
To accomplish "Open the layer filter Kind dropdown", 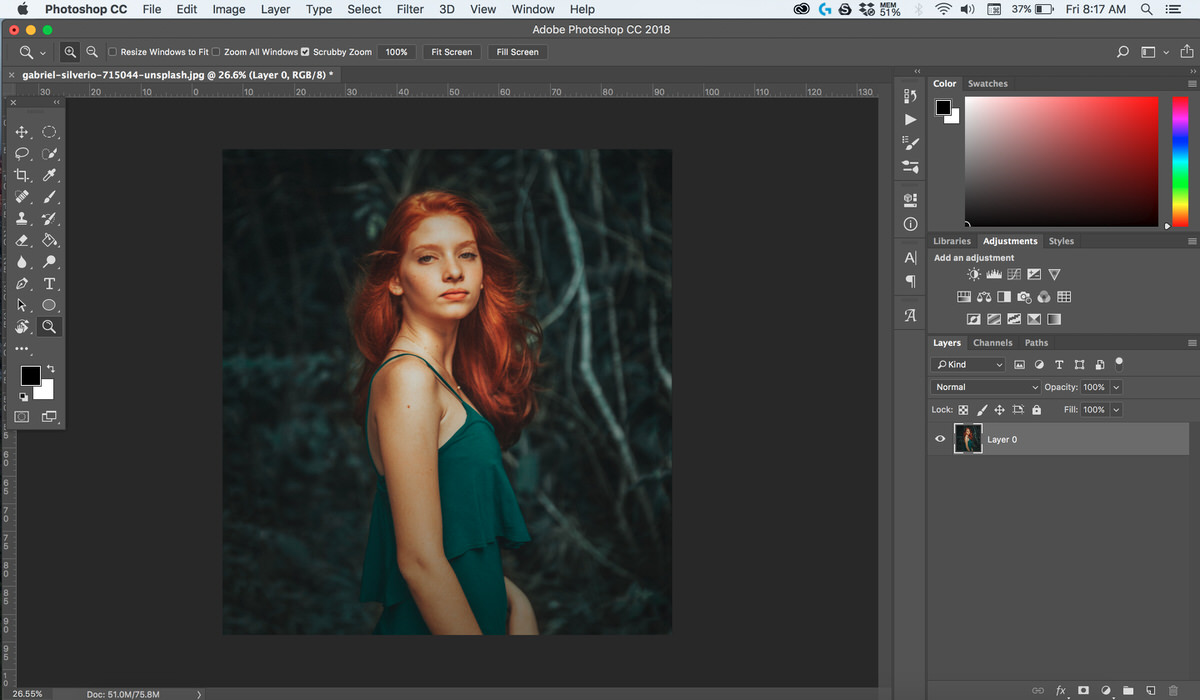I will coord(967,364).
